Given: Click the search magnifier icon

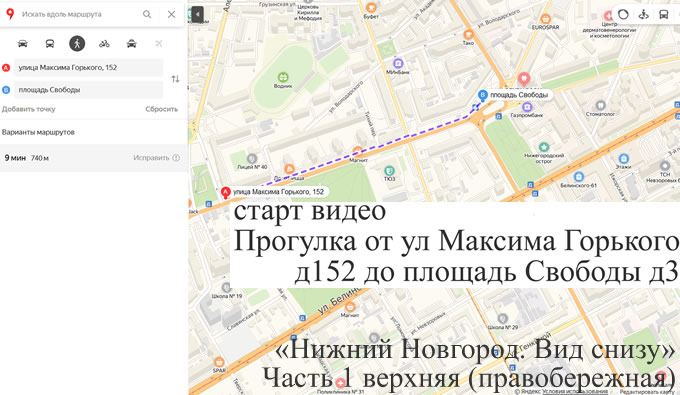Looking at the screenshot, I should click(x=147, y=14).
